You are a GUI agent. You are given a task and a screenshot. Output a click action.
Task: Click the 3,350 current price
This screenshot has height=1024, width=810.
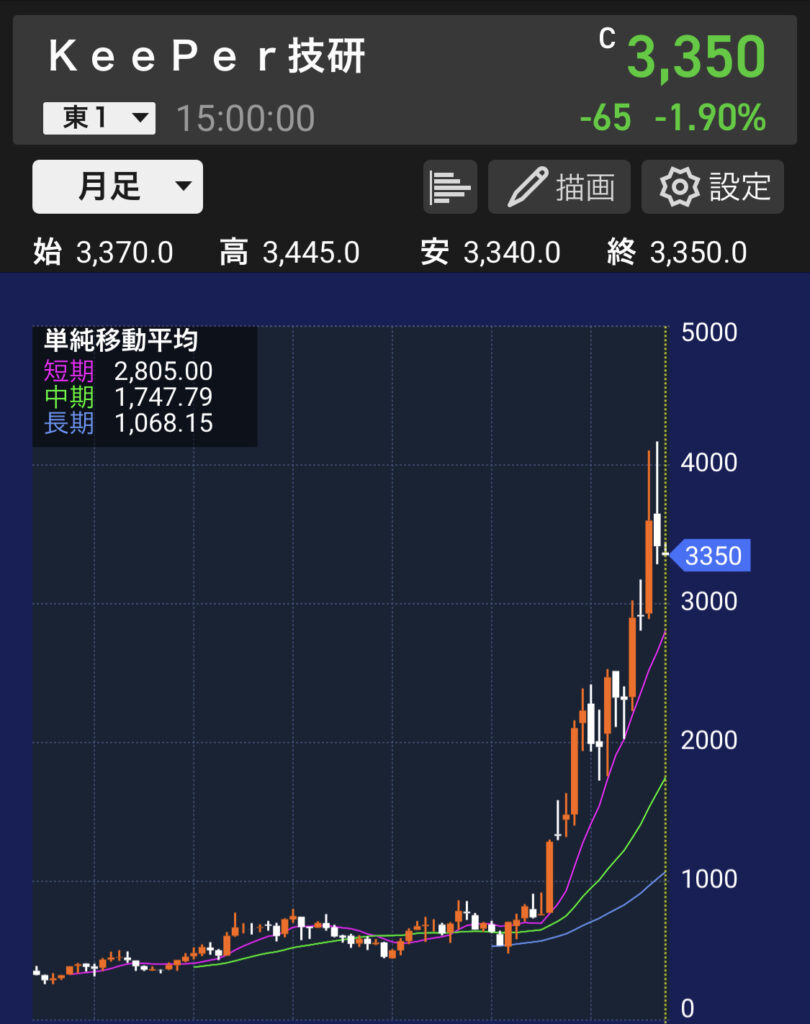click(696, 57)
